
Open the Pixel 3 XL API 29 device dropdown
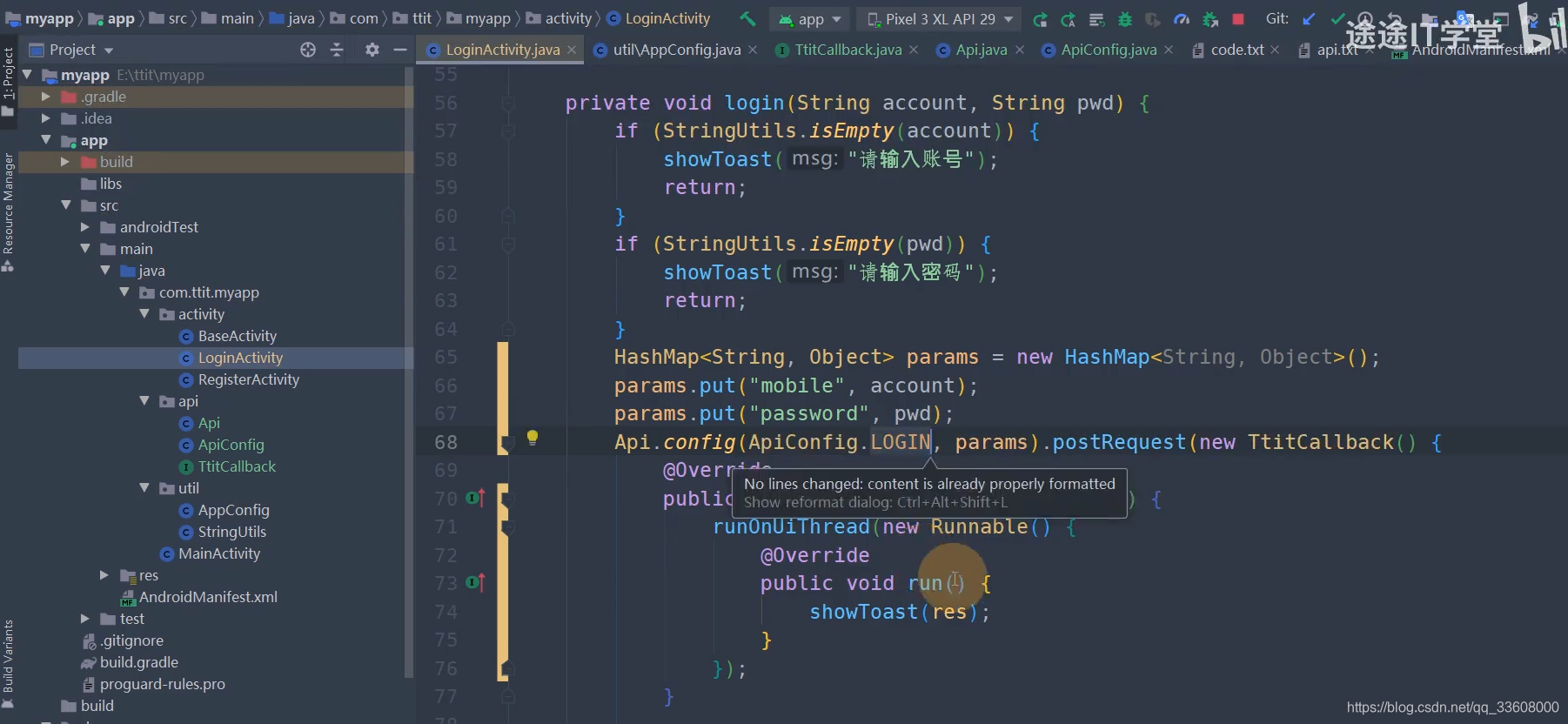(x=941, y=19)
